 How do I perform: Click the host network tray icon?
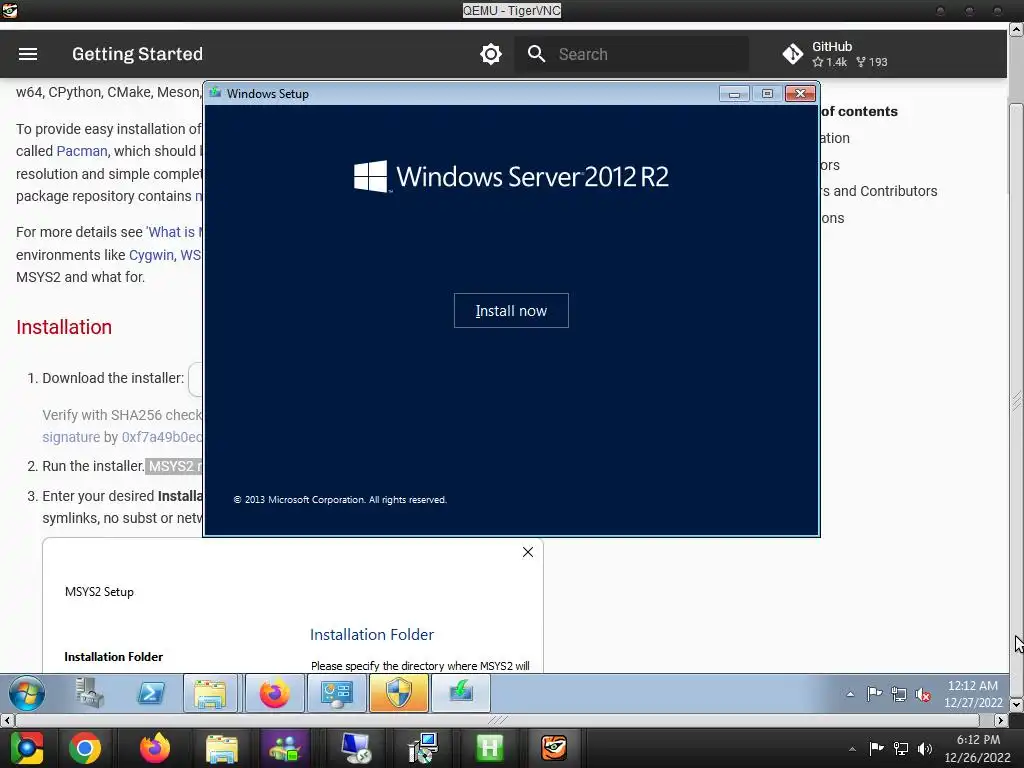(x=901, y=749)
